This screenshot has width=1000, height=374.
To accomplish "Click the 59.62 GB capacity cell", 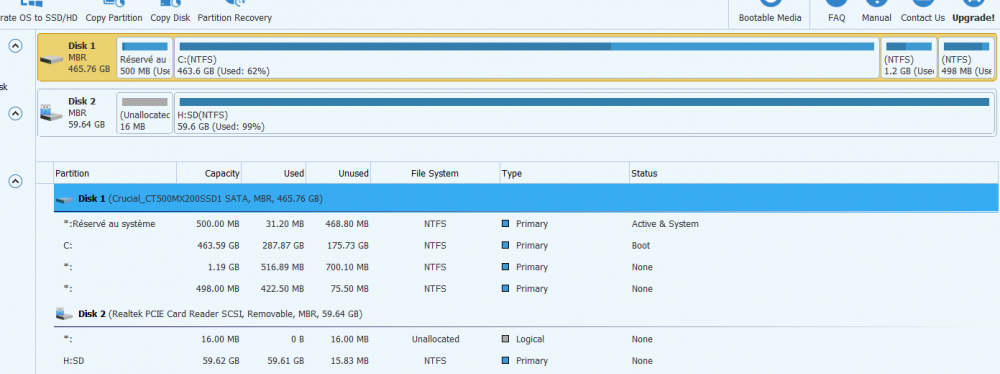I will pyautogui.click(x=221, y=361).
